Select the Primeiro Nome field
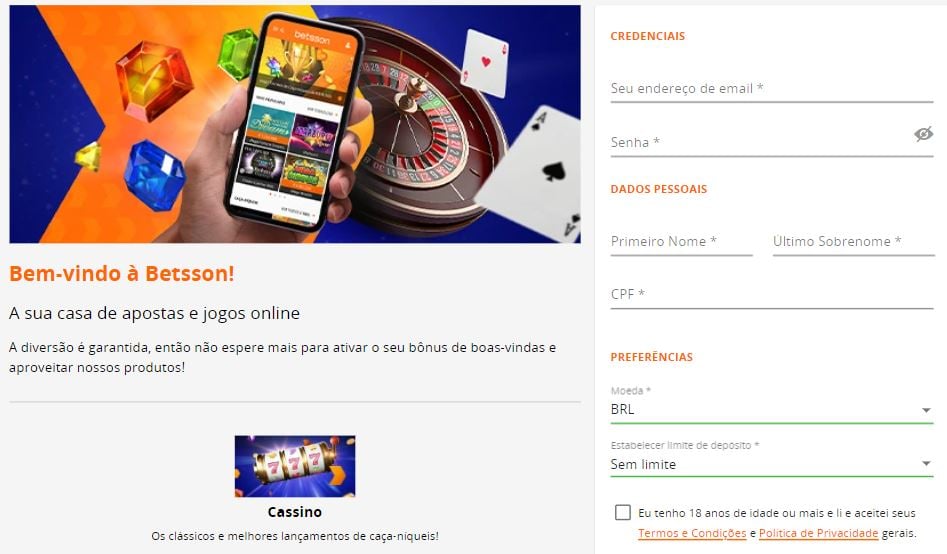This screenshot has width=947, height=554. [x=681, y=242]
